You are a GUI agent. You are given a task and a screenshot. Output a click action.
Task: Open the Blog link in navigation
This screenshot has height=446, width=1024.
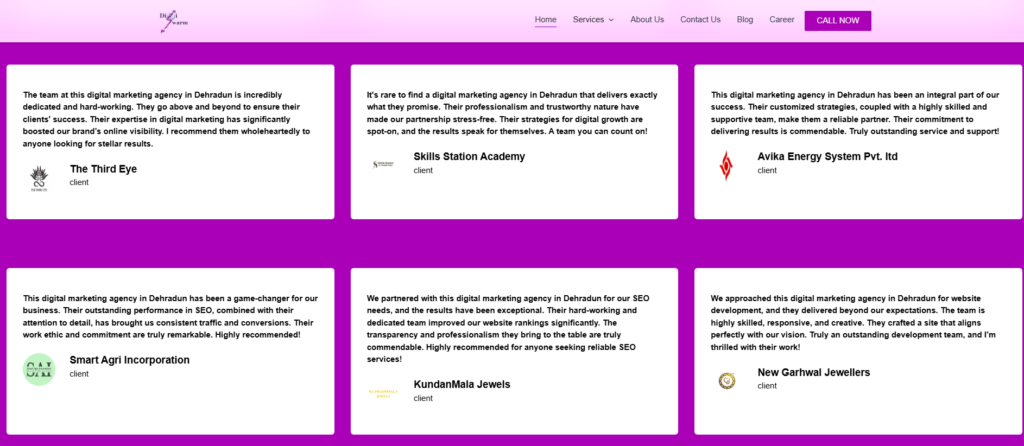[x=745, y=20]
